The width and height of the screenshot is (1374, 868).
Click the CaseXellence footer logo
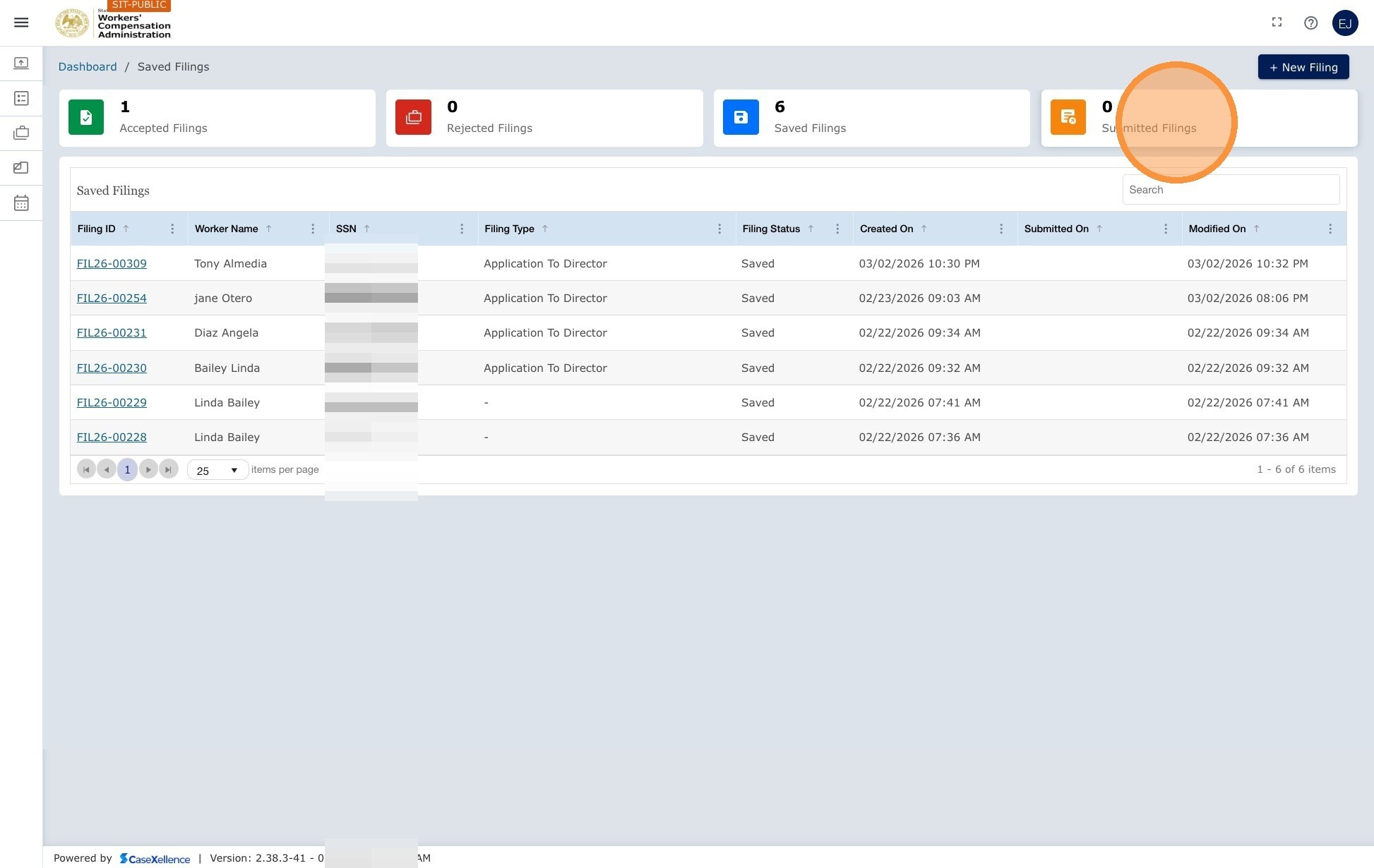coord(155,858)
